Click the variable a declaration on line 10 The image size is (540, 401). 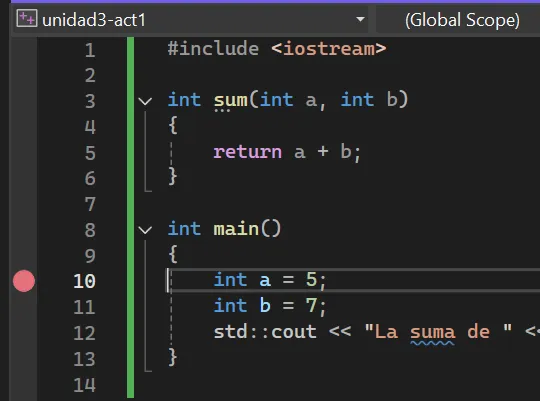pos(265,280)
